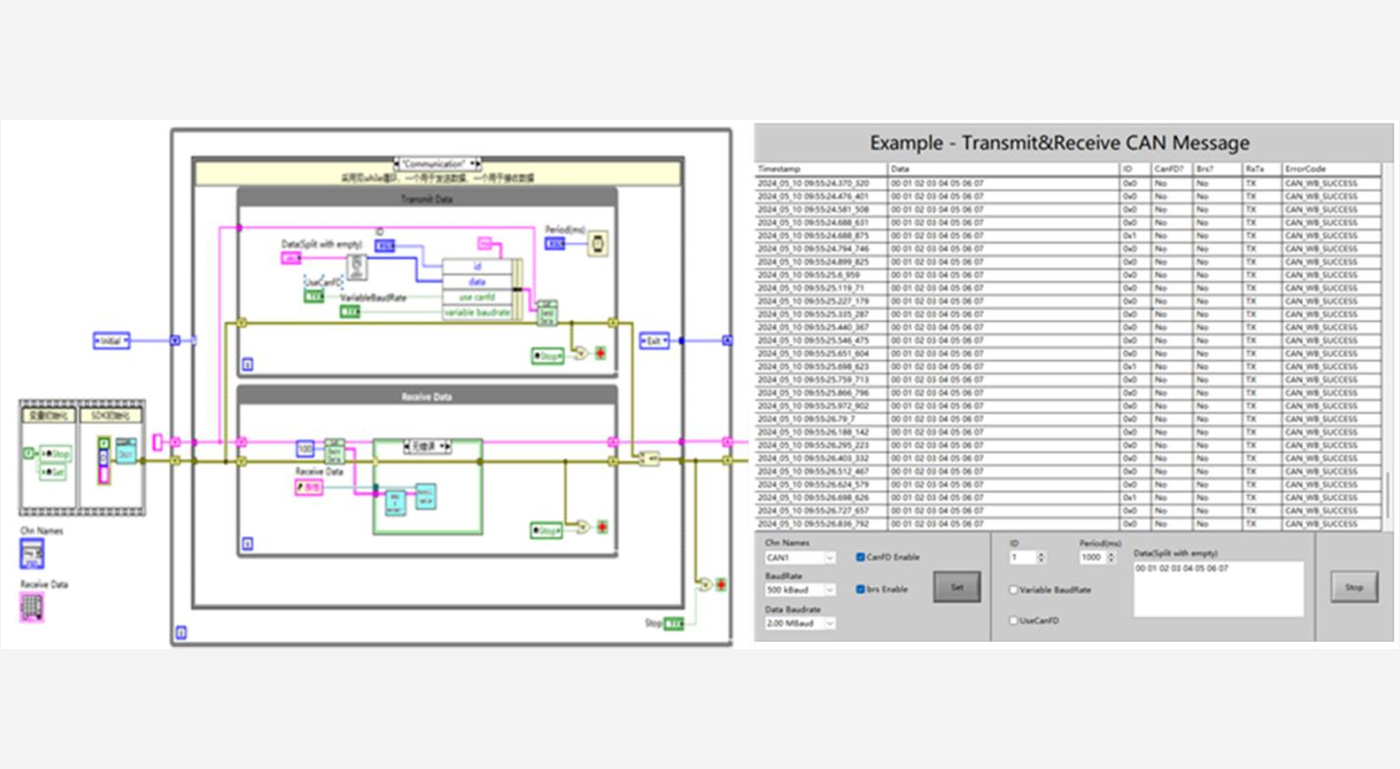Toggle the brs Enable checkbox
Viewport: 1400px width, 769px height.
pyautogui.click(x=861, y=589)
